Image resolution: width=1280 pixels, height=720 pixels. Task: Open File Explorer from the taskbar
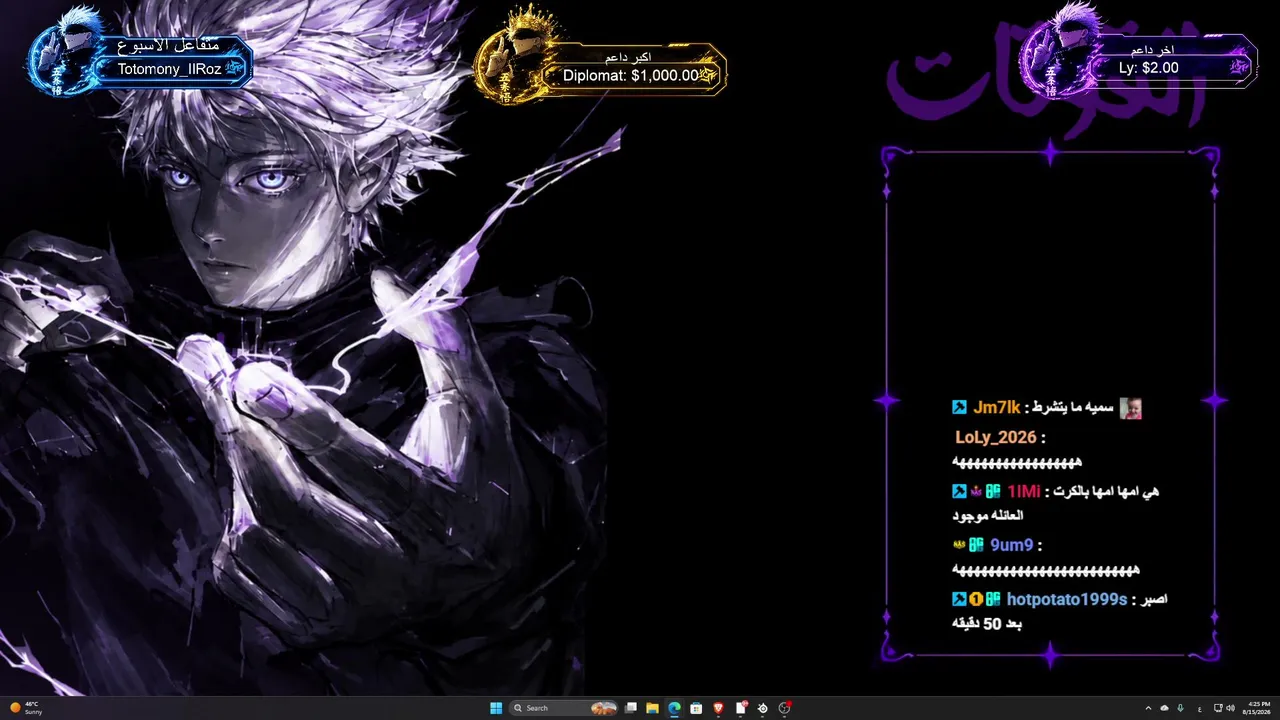click(x=652, y=708)
